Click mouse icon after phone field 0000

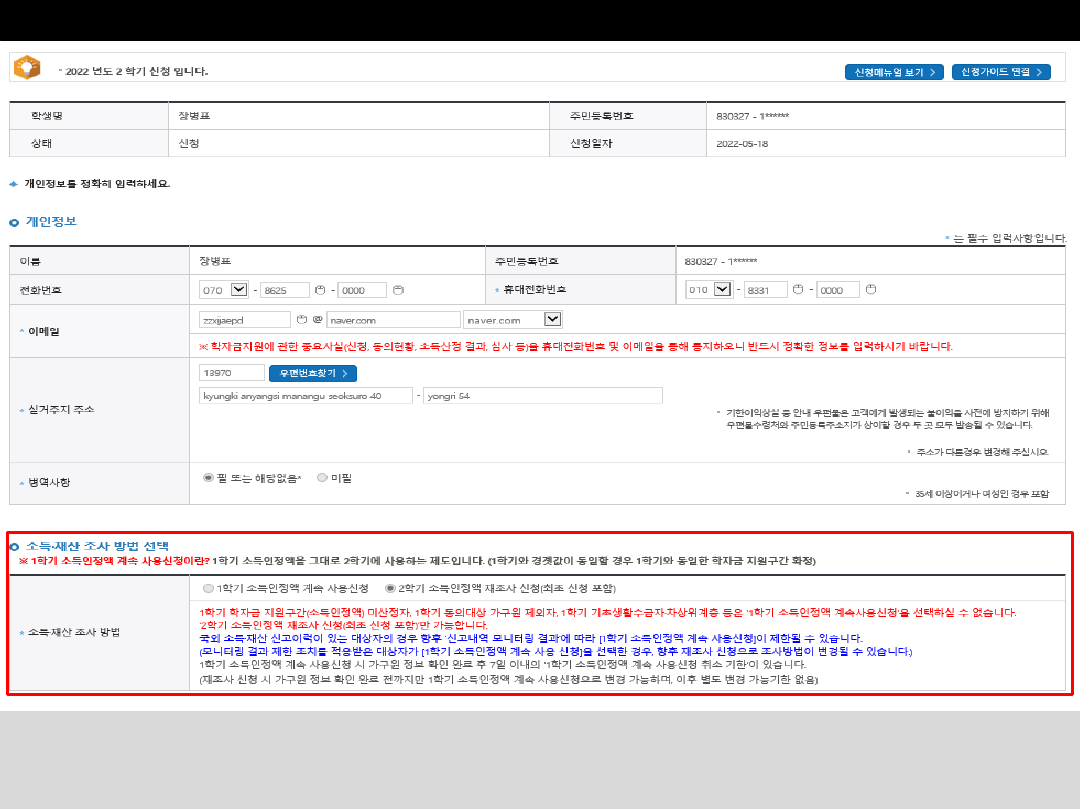pyautogui.click(x=398, y=290)
